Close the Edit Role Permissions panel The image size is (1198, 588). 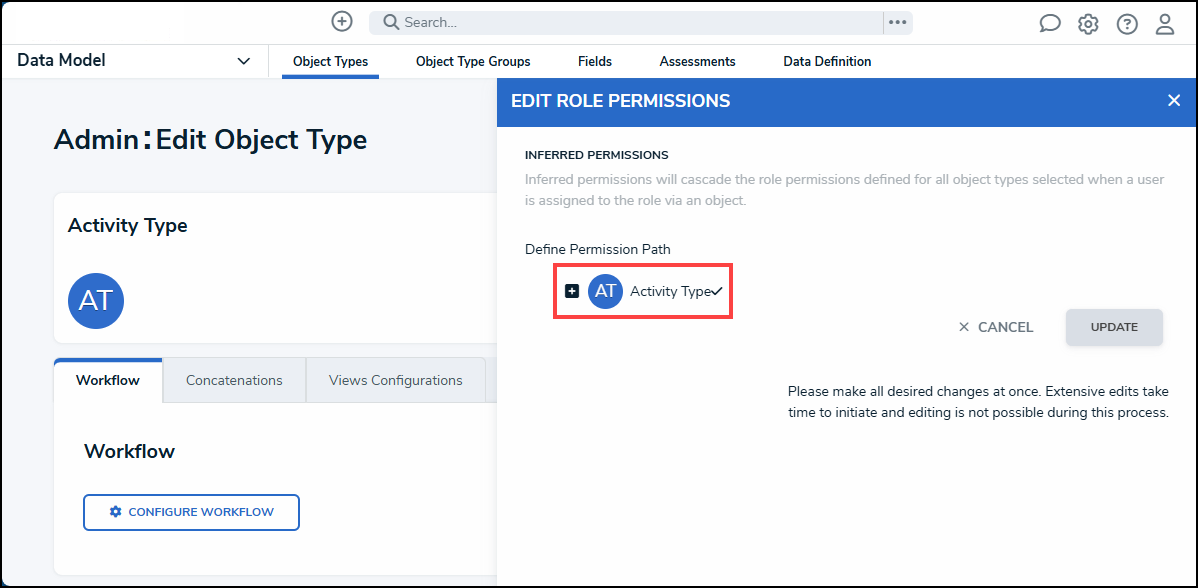[1174, 100]
